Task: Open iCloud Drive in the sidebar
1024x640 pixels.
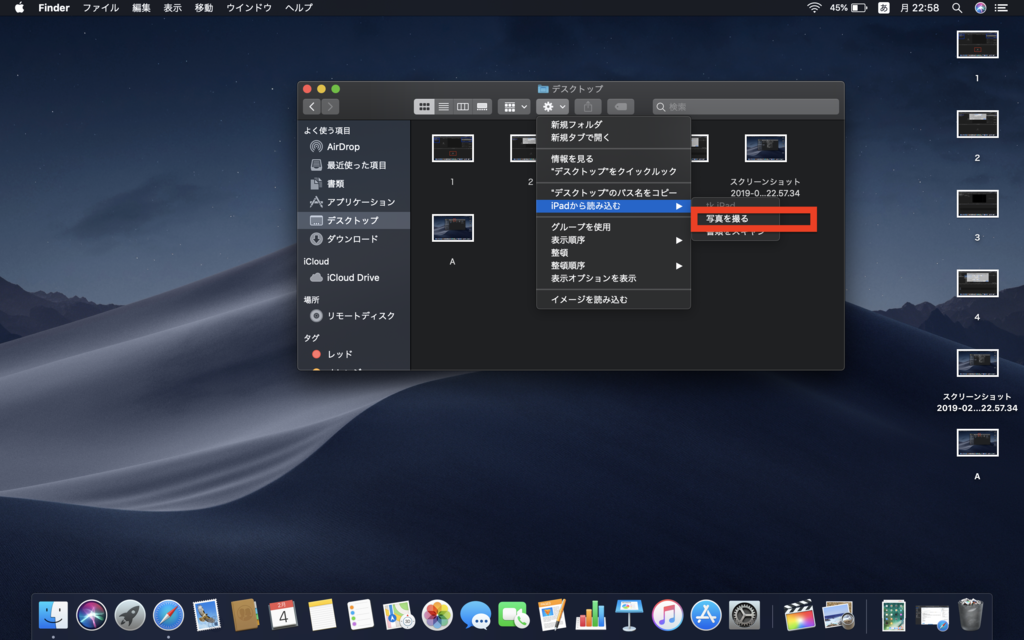Action: 354,278
